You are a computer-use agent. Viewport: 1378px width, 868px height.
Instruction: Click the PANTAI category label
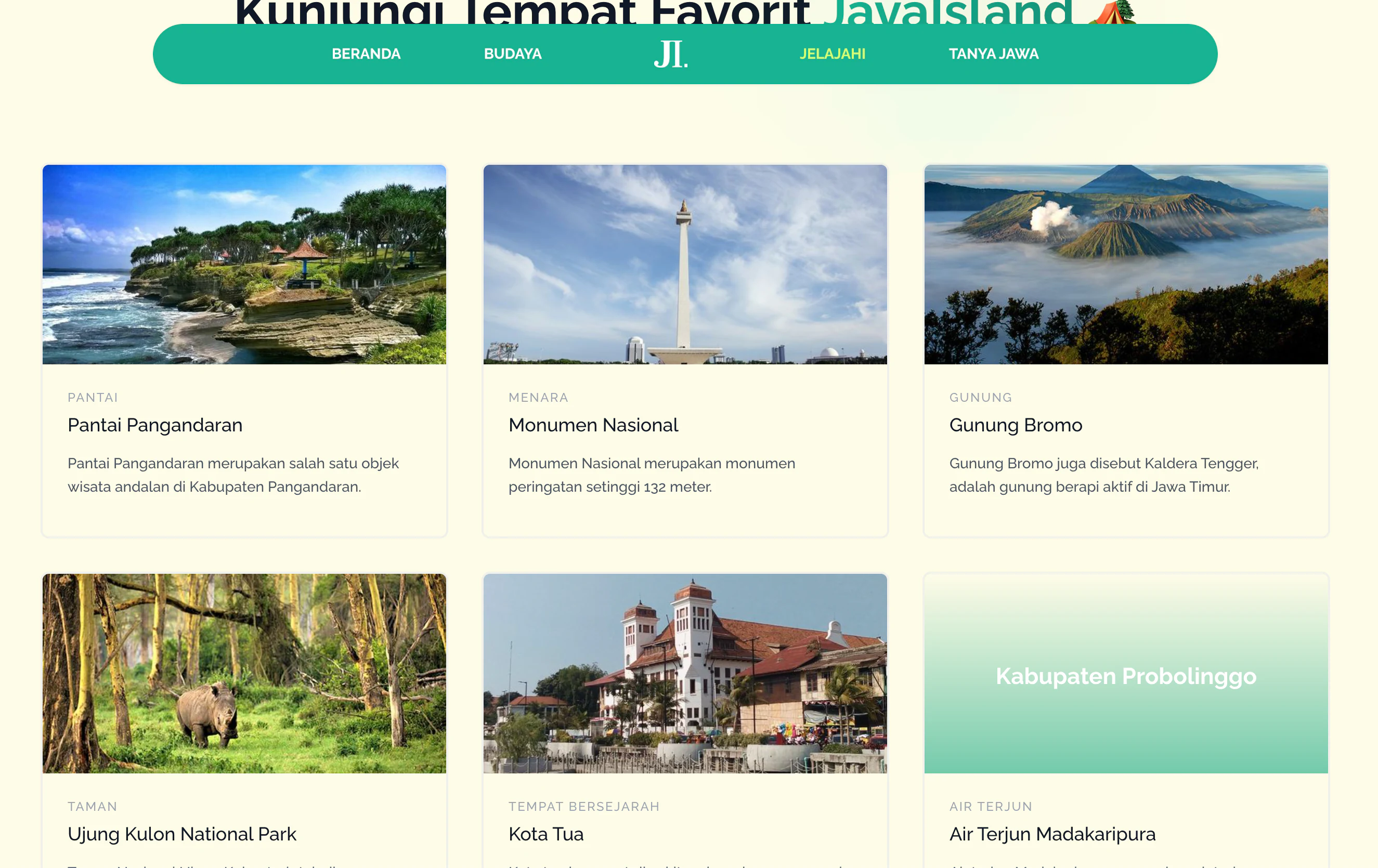[93, 398]
